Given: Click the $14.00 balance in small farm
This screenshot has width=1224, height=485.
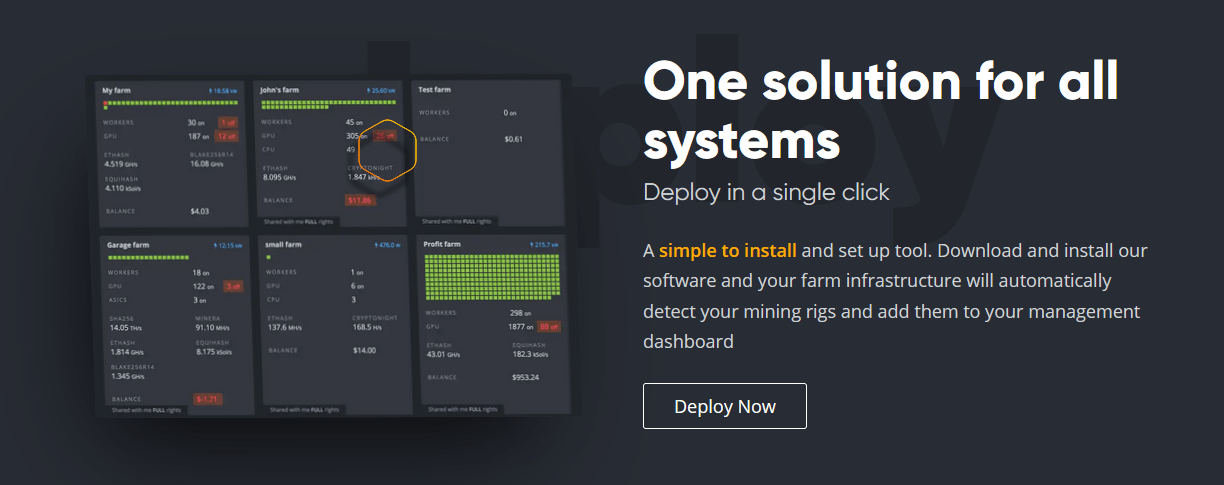Looking at the screenshot, I should click(x=364, y=350).
